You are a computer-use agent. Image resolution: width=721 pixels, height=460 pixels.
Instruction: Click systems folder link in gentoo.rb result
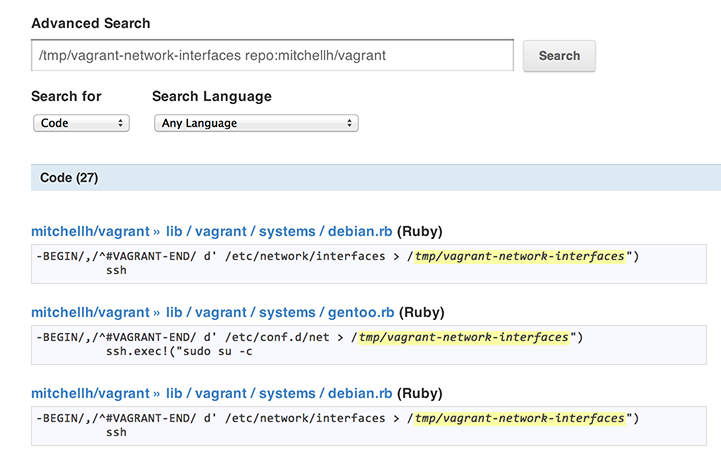point(287,312)
